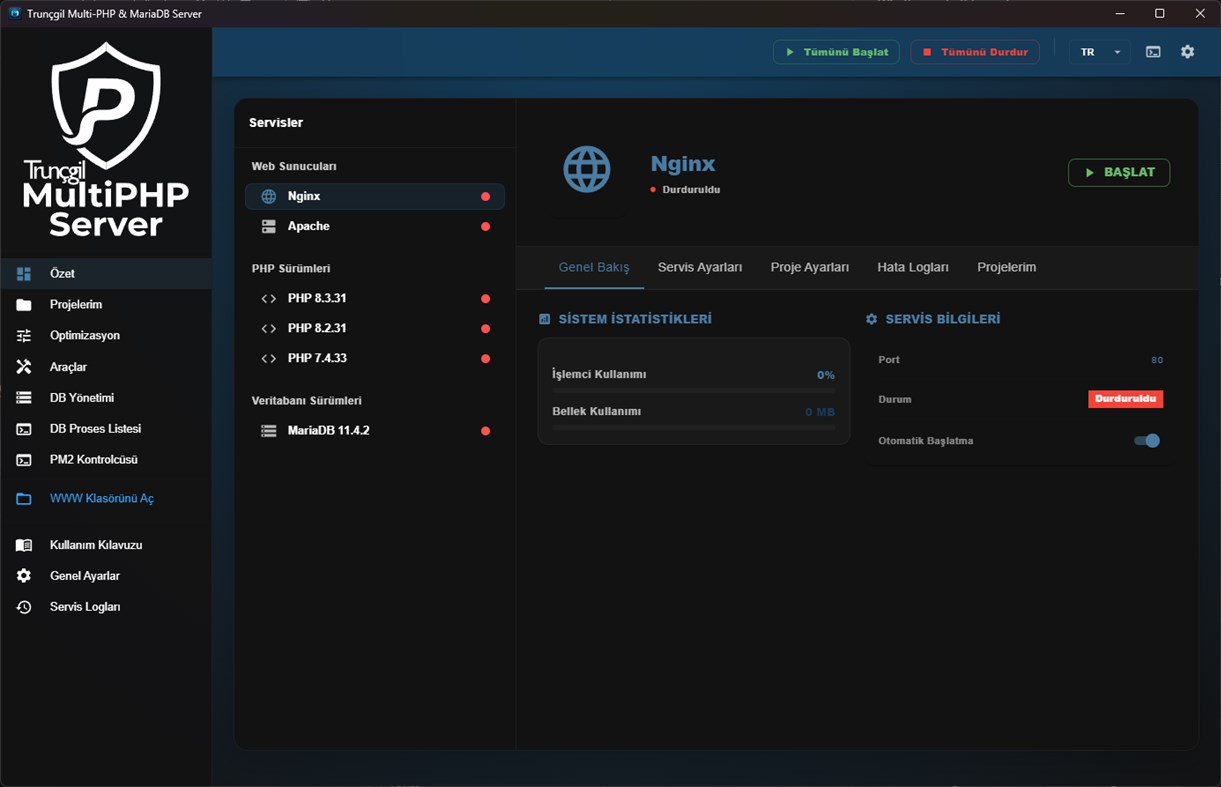Click the Özet dashboard icon in sidebar
Image resolution: width=1221 pixels, height=787 pixels.
tap(24, 274)
